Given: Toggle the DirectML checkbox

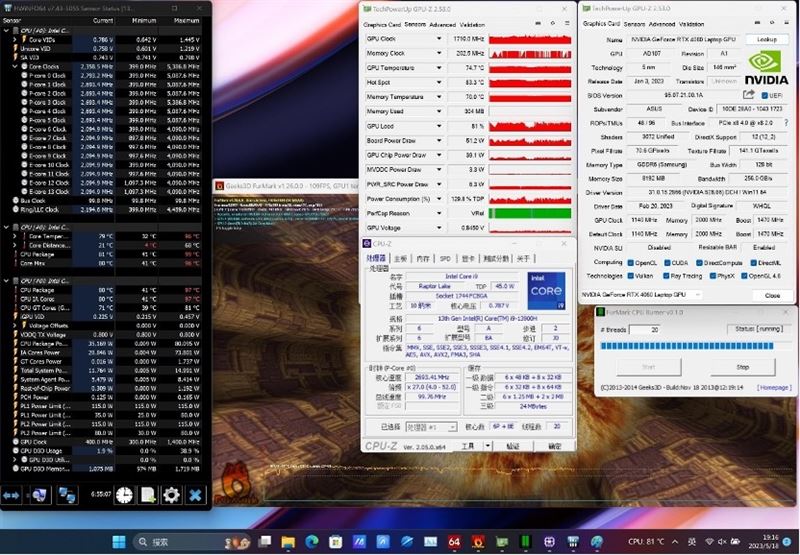Looking at the screenshot, I should 754,263.
